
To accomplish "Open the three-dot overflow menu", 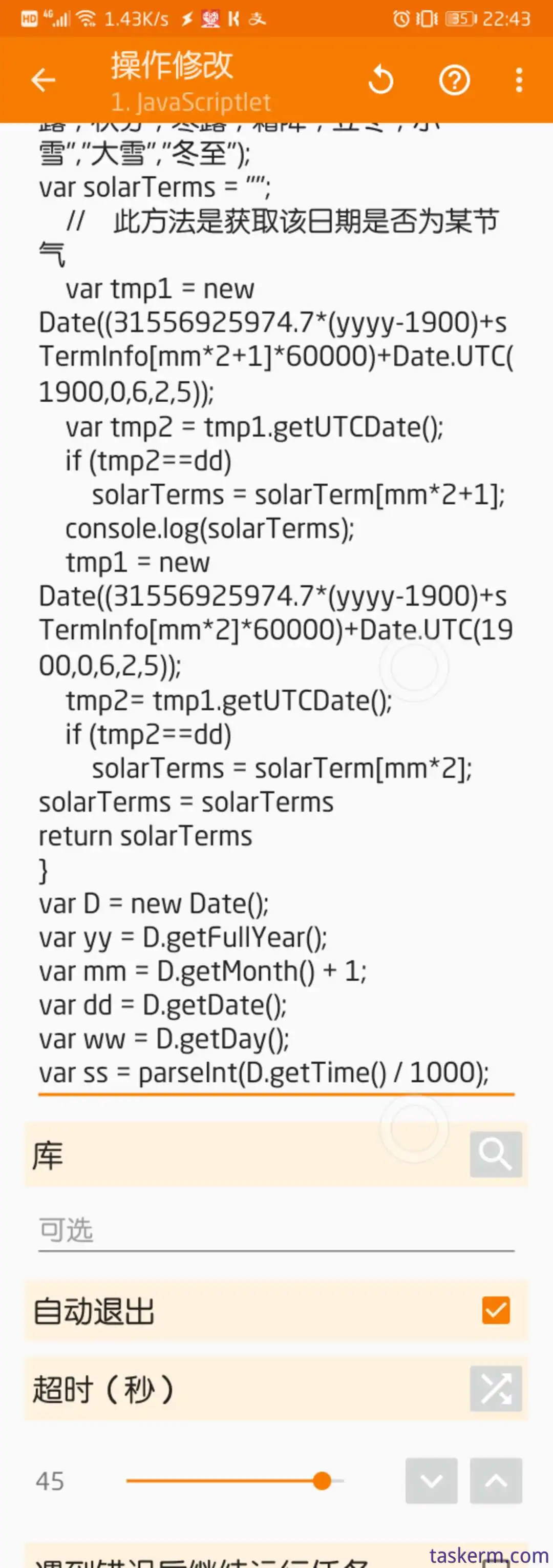I will [518, 80].
